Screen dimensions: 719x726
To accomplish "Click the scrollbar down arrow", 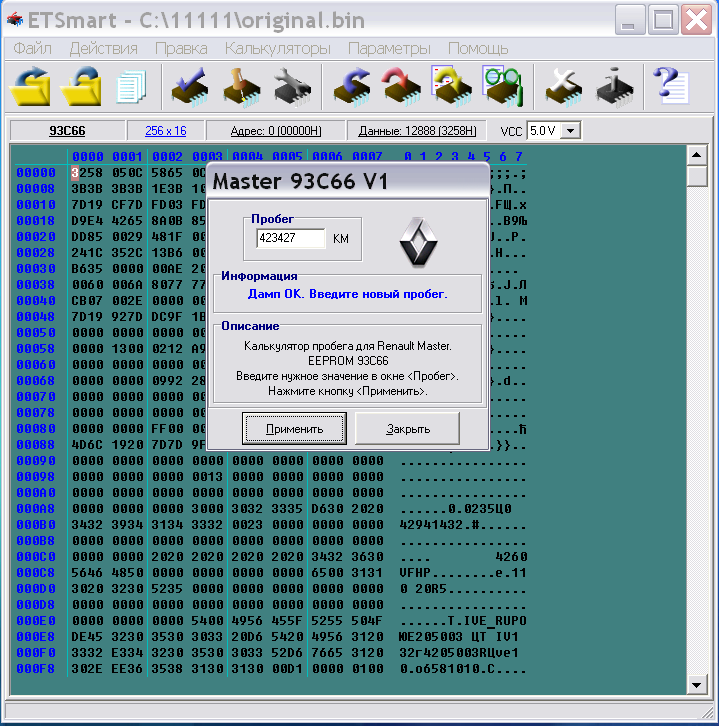I will pos(697,685).
